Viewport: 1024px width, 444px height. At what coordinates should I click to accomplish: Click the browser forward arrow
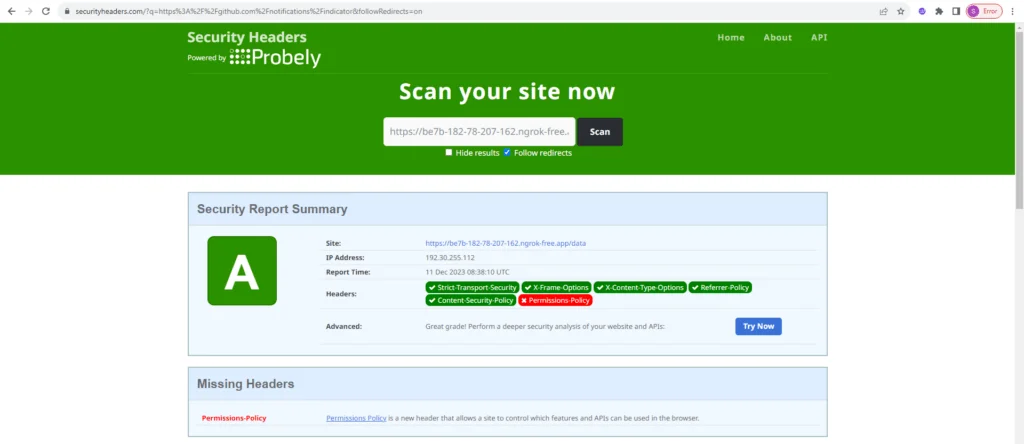click(28, 11)
